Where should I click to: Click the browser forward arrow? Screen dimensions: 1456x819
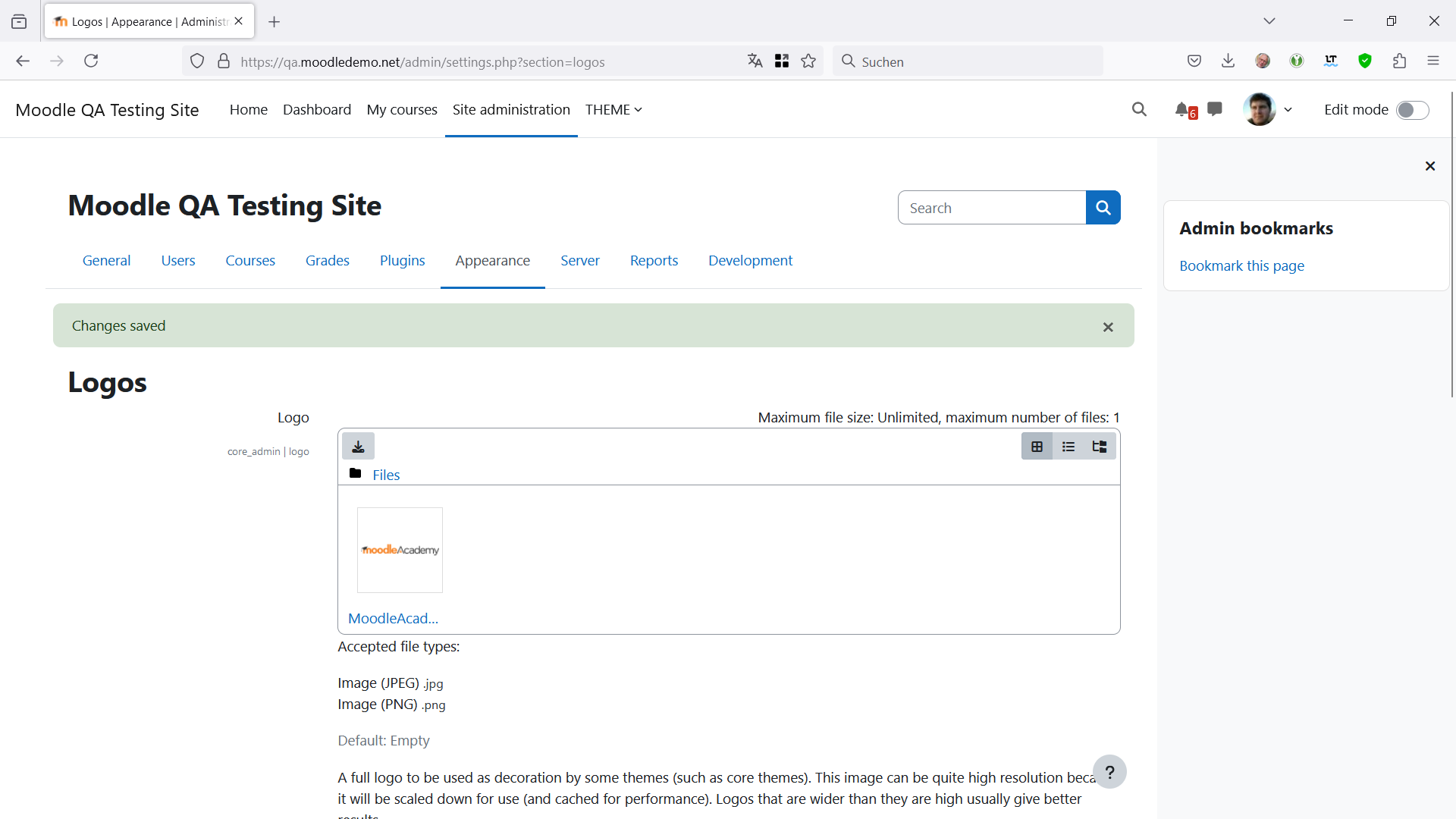(x=57, y=61)
